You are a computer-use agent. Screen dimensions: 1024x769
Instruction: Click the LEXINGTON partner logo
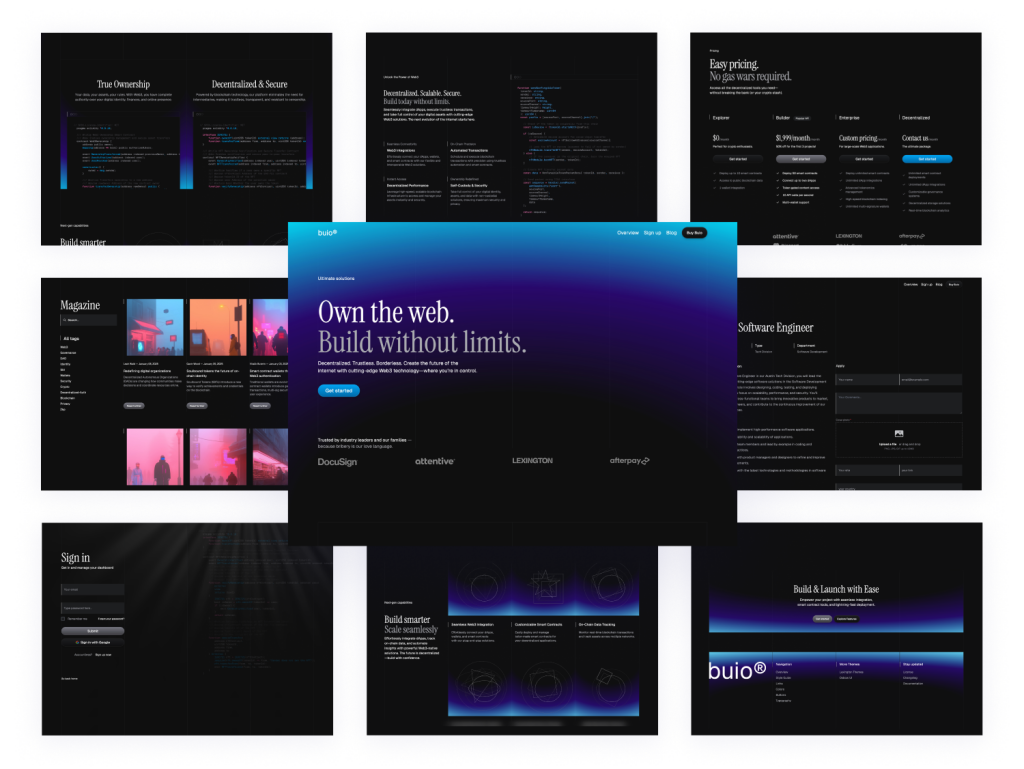pos(532,460)
